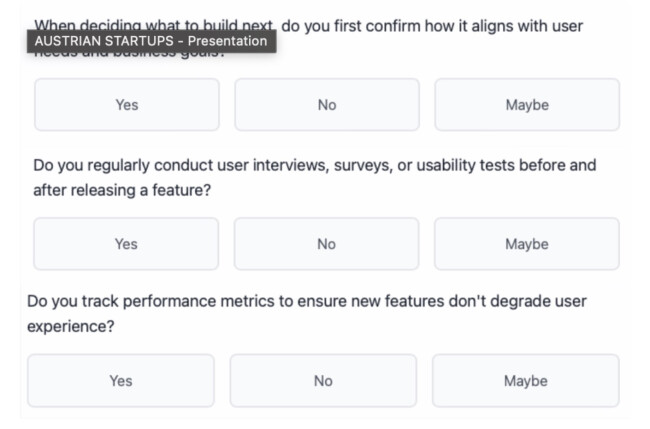Select No for the performance metrics question
Screen dimensions: 650x429
(x=323, y=381)
